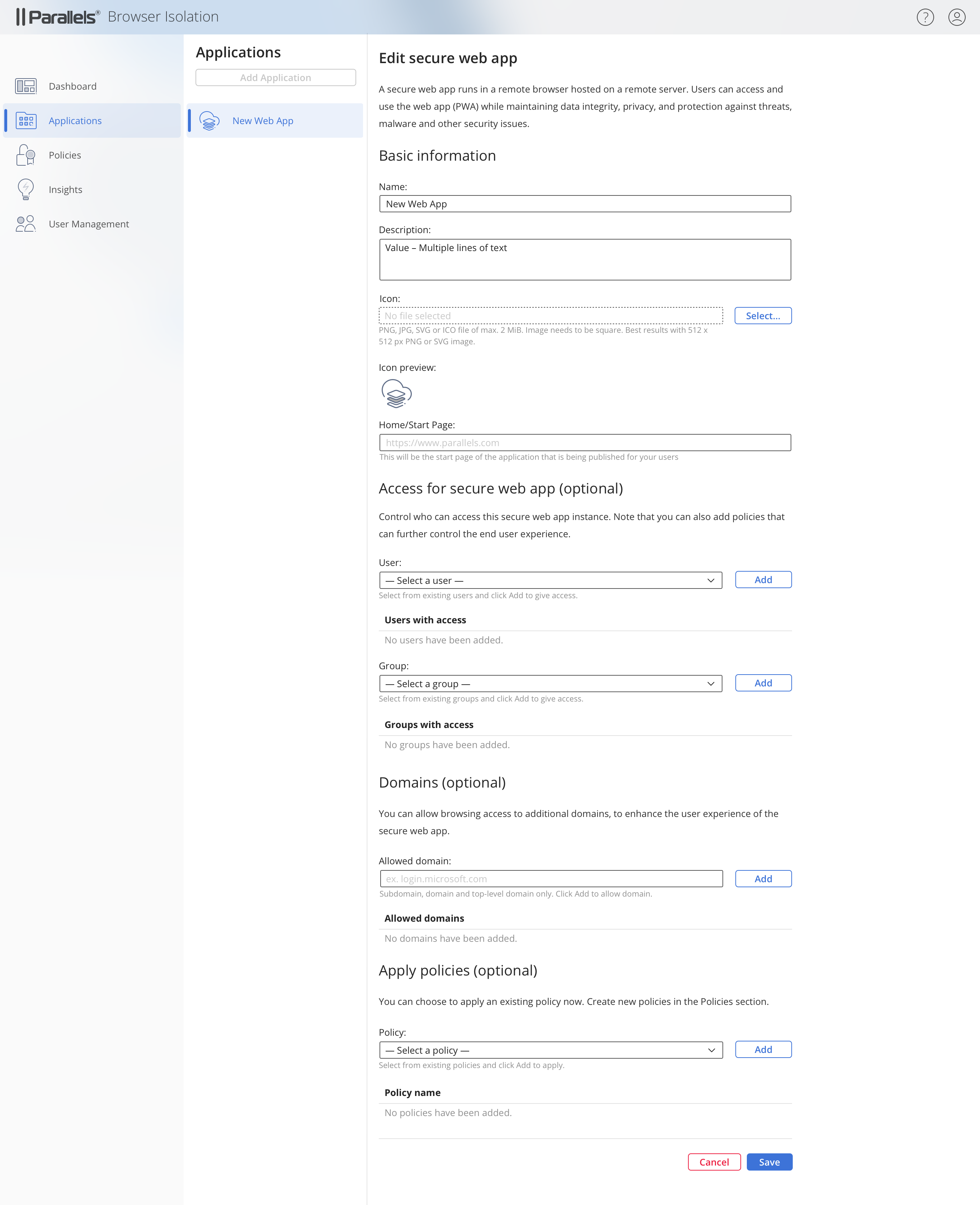Open the help question mark icon
The width and height of the screenshot is (980, 1205).
click(x=925, y=17)
